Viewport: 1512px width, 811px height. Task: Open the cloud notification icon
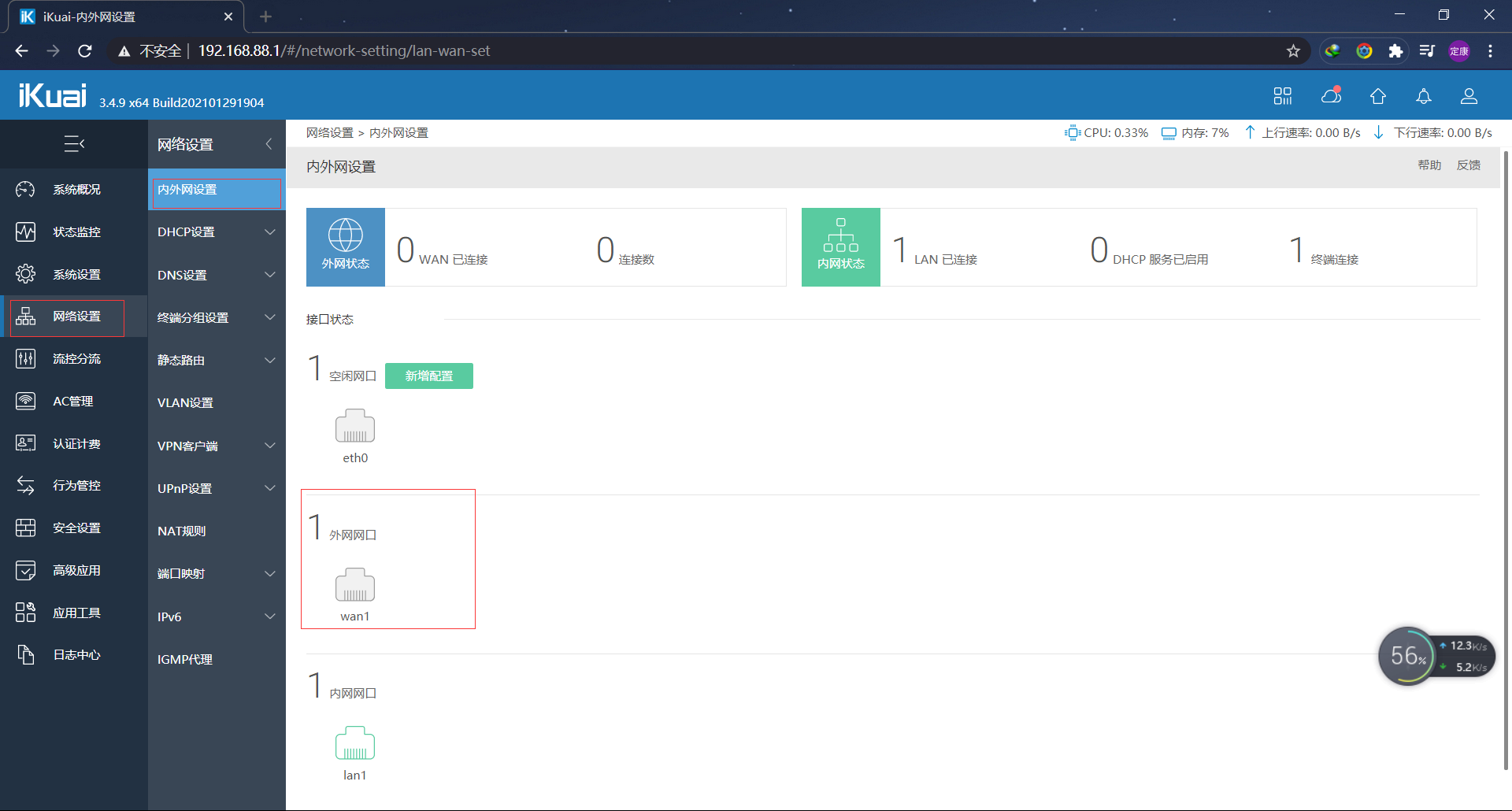click(x=1331, y=95)
